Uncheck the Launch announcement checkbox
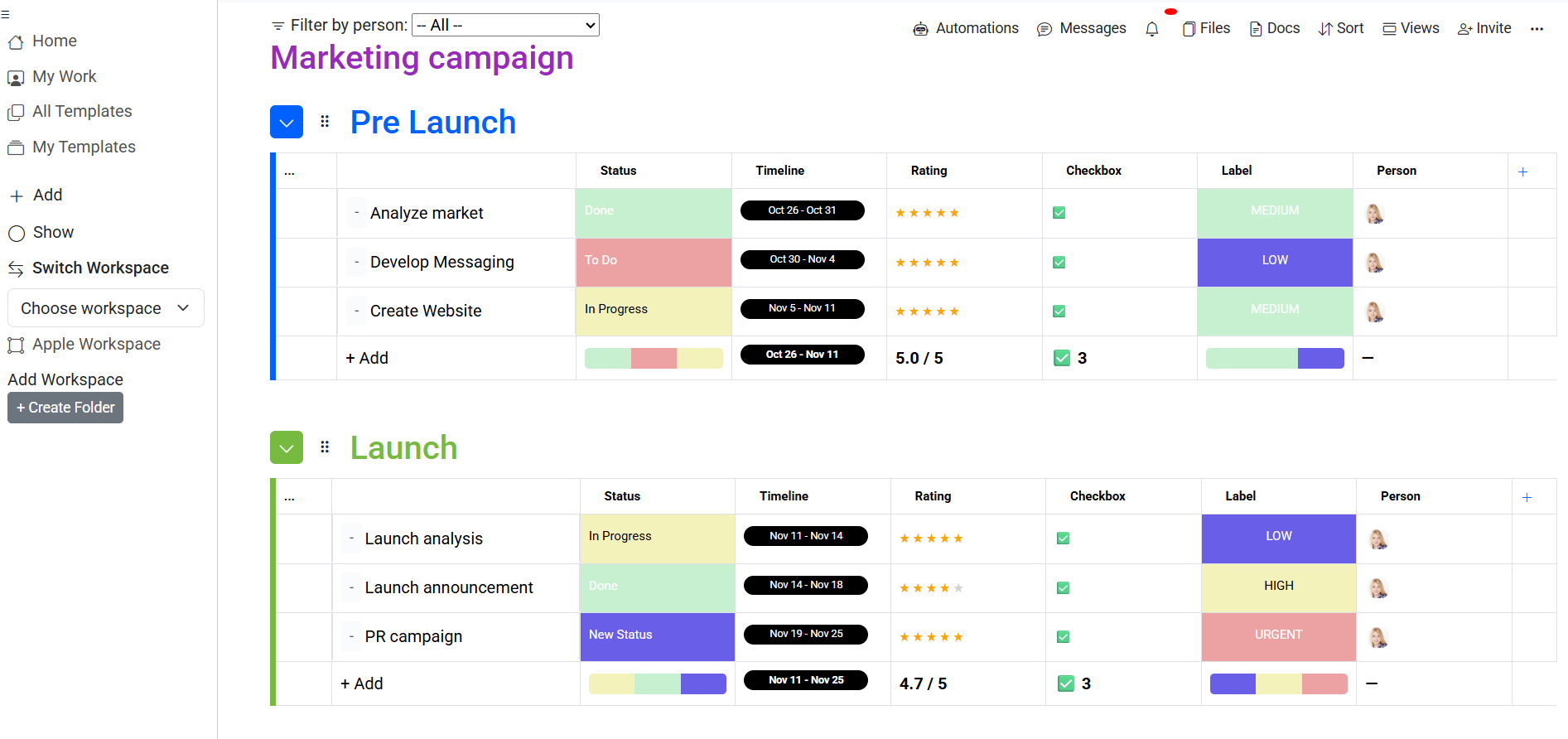 1063,588
